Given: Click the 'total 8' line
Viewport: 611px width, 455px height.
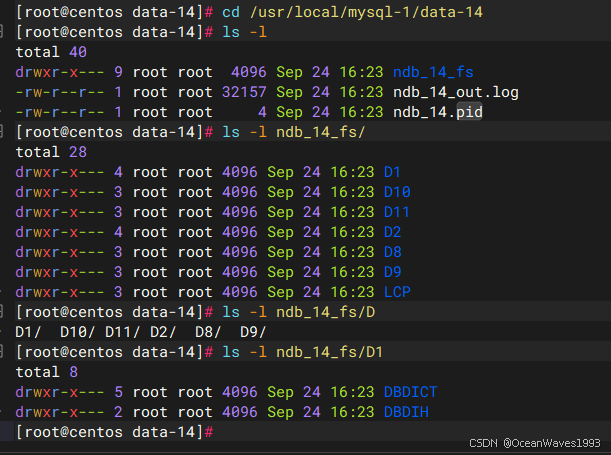Looking at the screenshot, I should (47, 372).
